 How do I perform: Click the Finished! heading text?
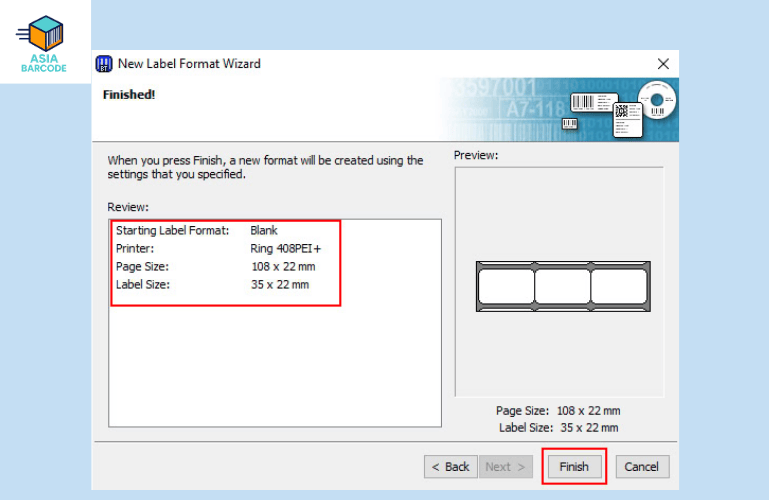(129, 94)
